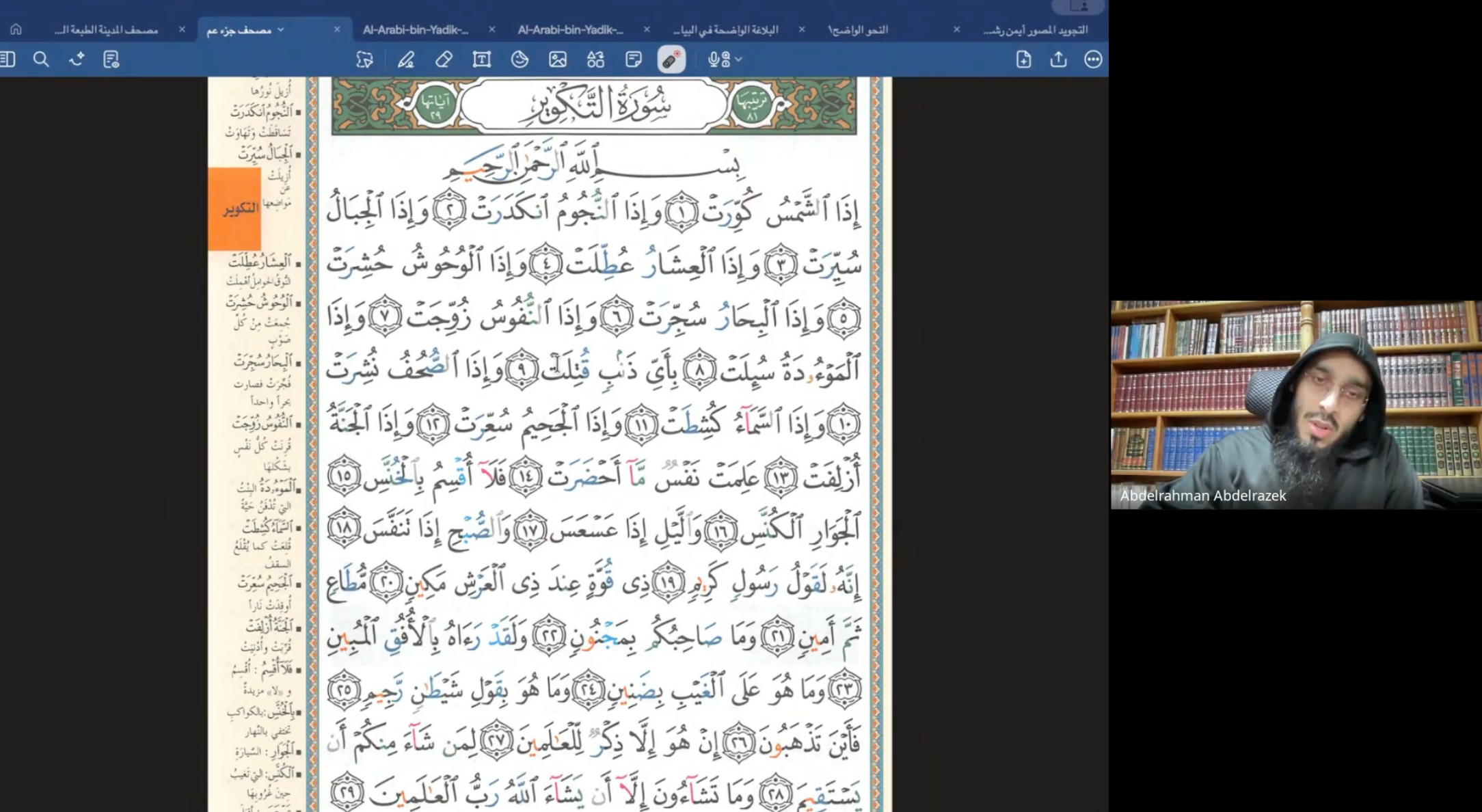Open the search magnifier tool

pyautogui.click(x=41, y=59)
